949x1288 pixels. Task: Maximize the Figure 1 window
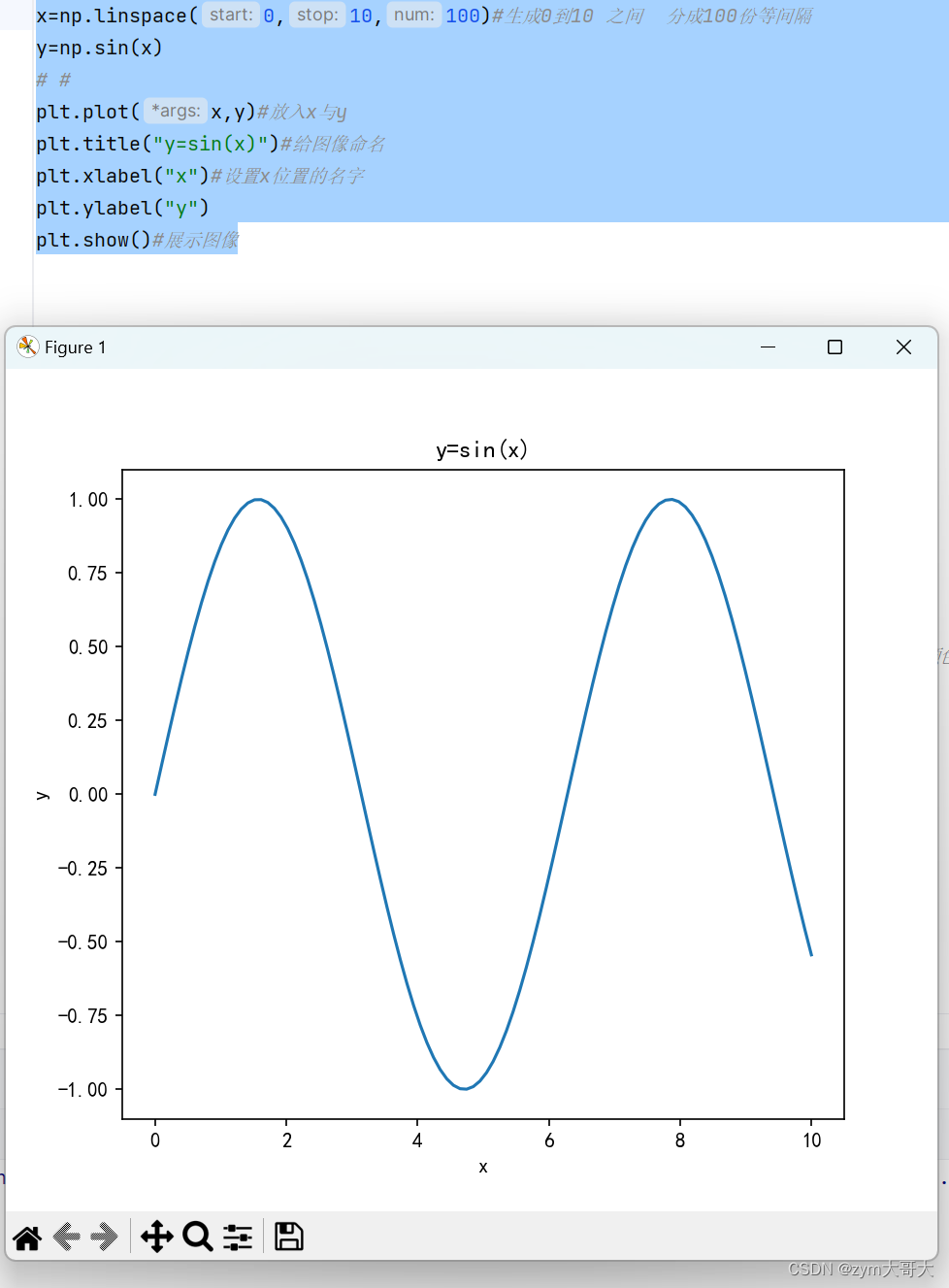click(x=834, y=347)
